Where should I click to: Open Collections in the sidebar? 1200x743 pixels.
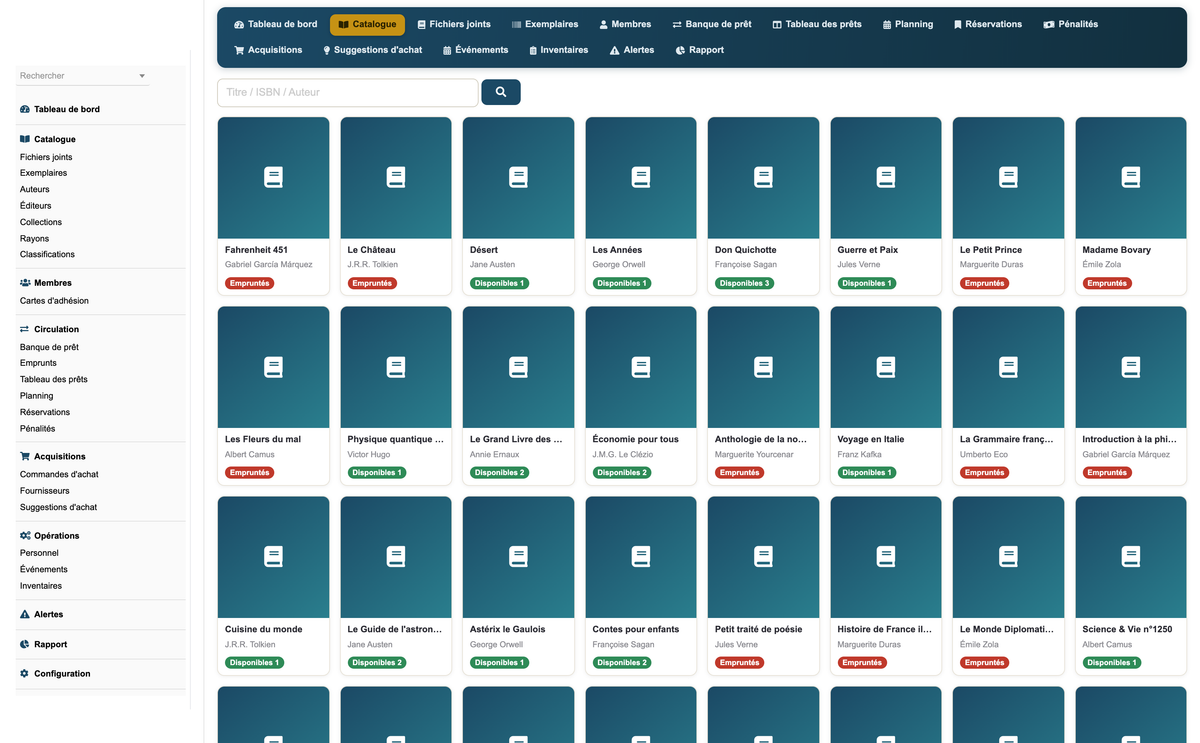(x=41, y=222)
